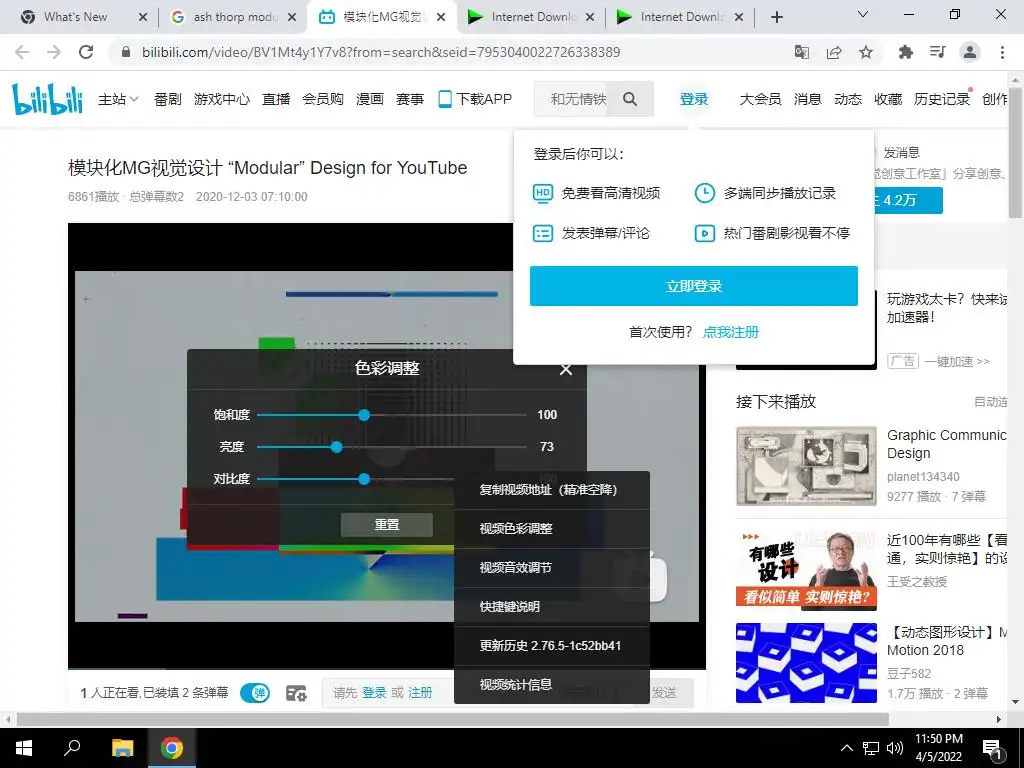This screenshot has width=1024, height=768.
Task: Close the 'ash thorp modu' tab
Action: [293, 18]
